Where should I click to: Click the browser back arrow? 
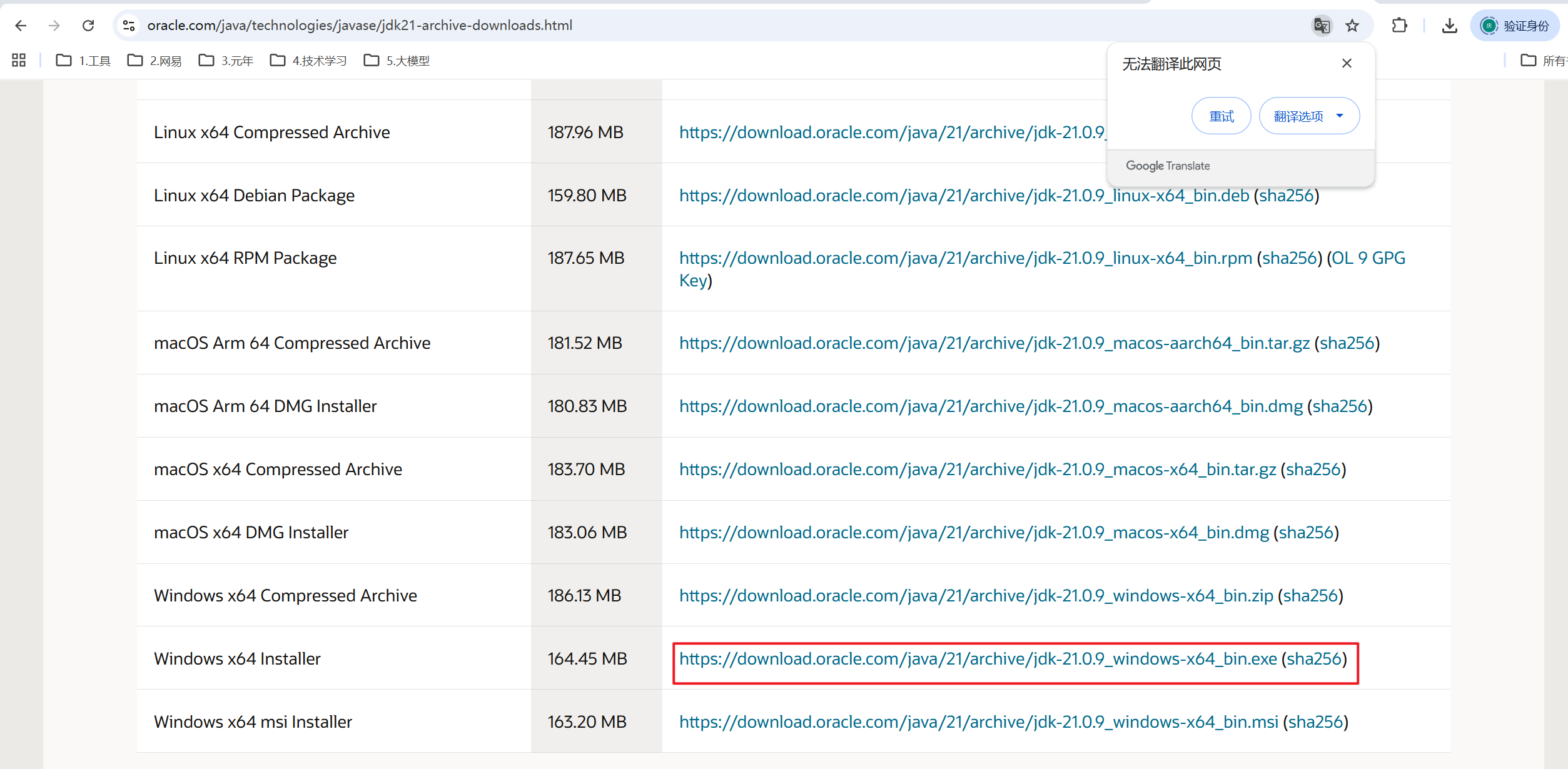point(21,26)
